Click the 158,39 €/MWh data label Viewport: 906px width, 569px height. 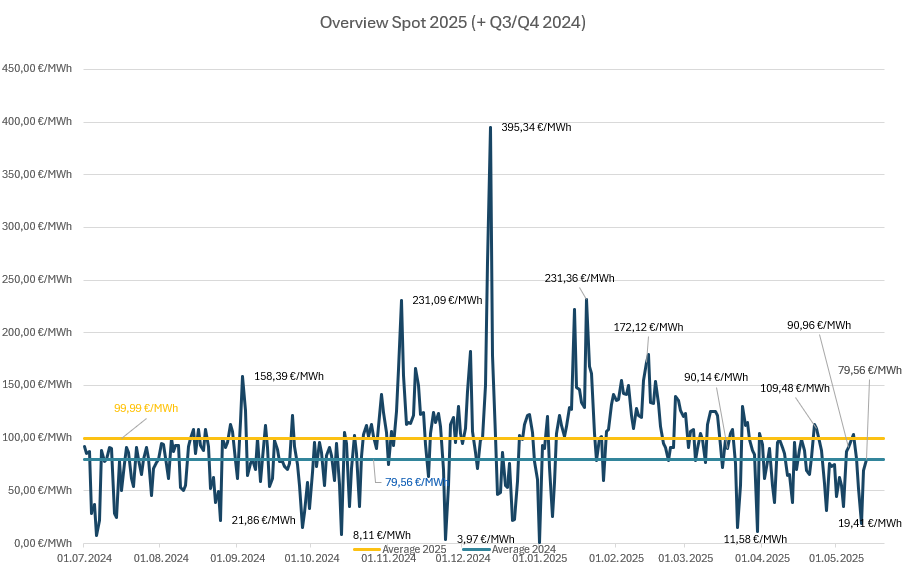click(x=290, y=376)
